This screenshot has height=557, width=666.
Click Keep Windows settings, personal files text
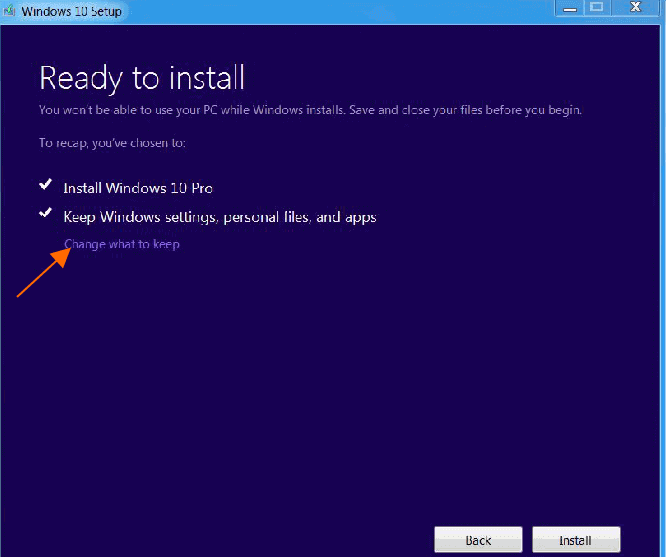pos(220,217)
